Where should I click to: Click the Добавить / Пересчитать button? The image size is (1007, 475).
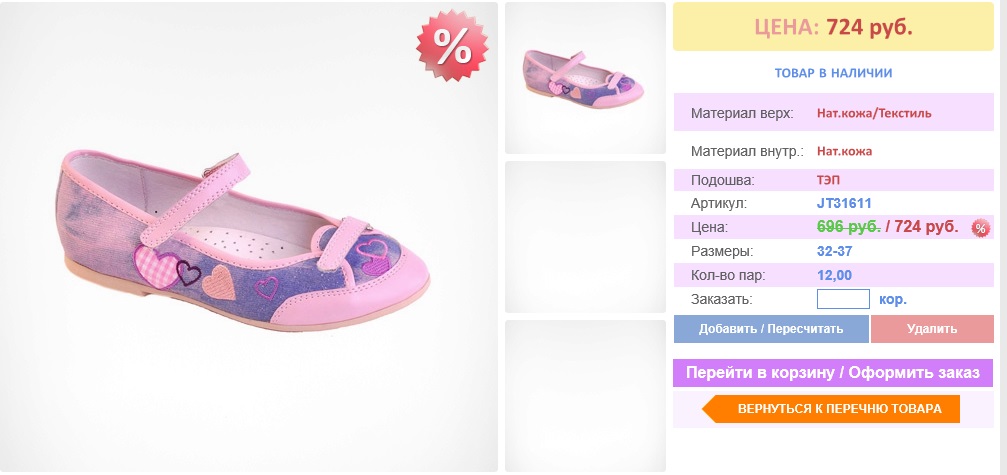pyautogui.click(x=771, y=329)
